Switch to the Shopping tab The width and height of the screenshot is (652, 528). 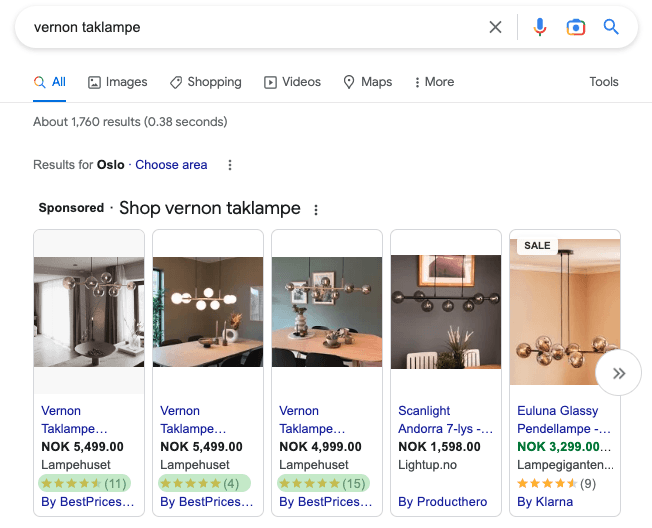206,82
